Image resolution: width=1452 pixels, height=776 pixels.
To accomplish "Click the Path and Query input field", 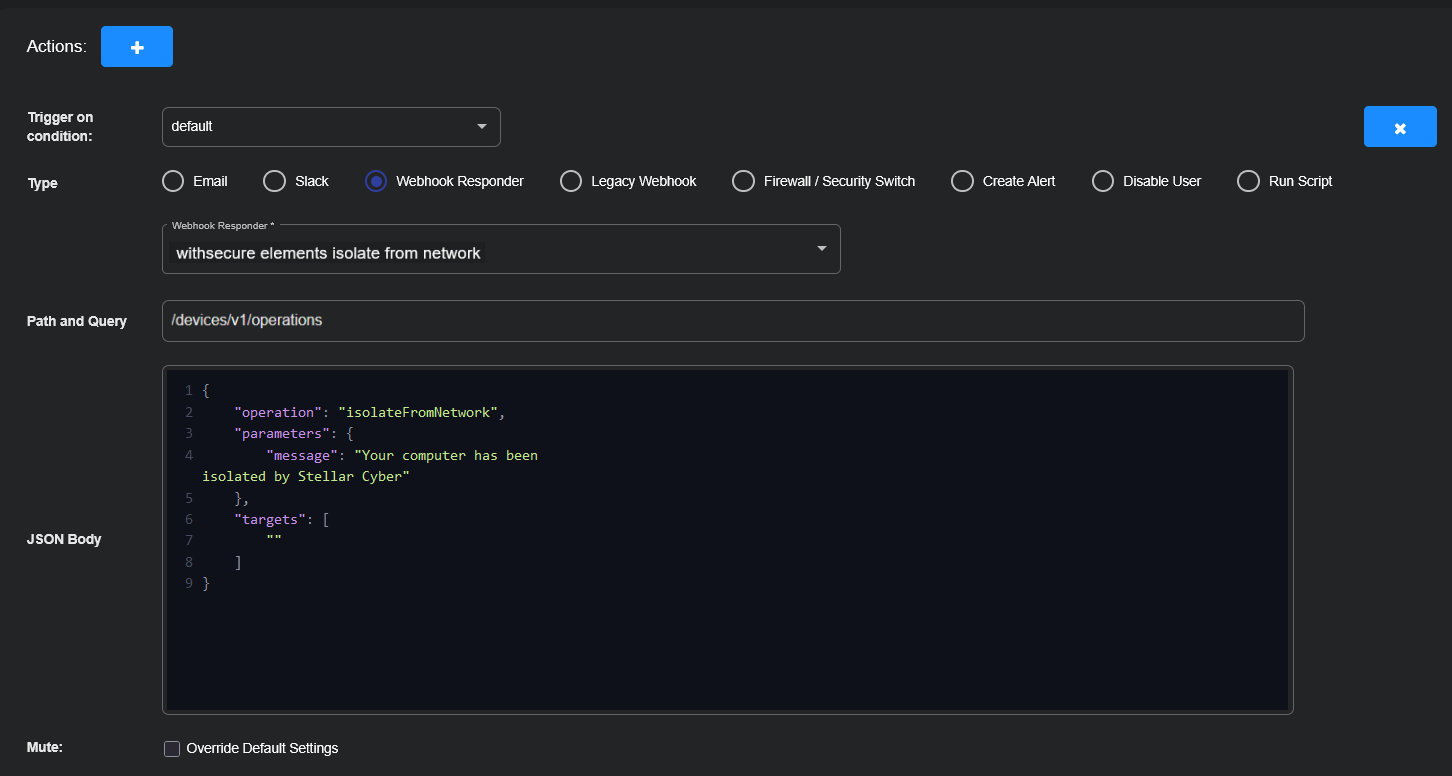I will pyautogui.click(x=732, y=321).
